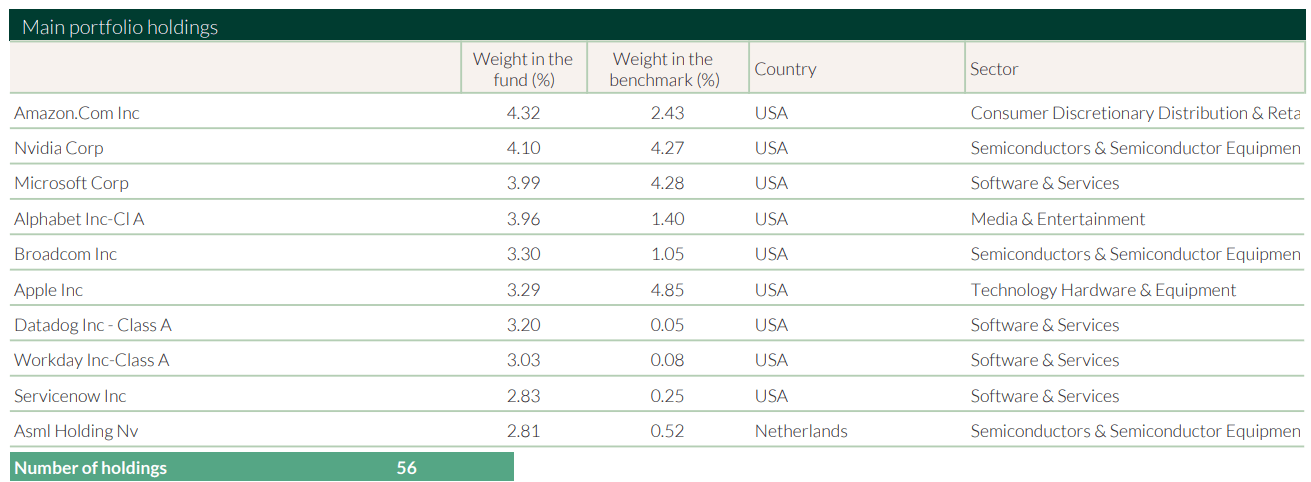Click the Number of holdings bar

pyautogui.click(x=261, y=467)
